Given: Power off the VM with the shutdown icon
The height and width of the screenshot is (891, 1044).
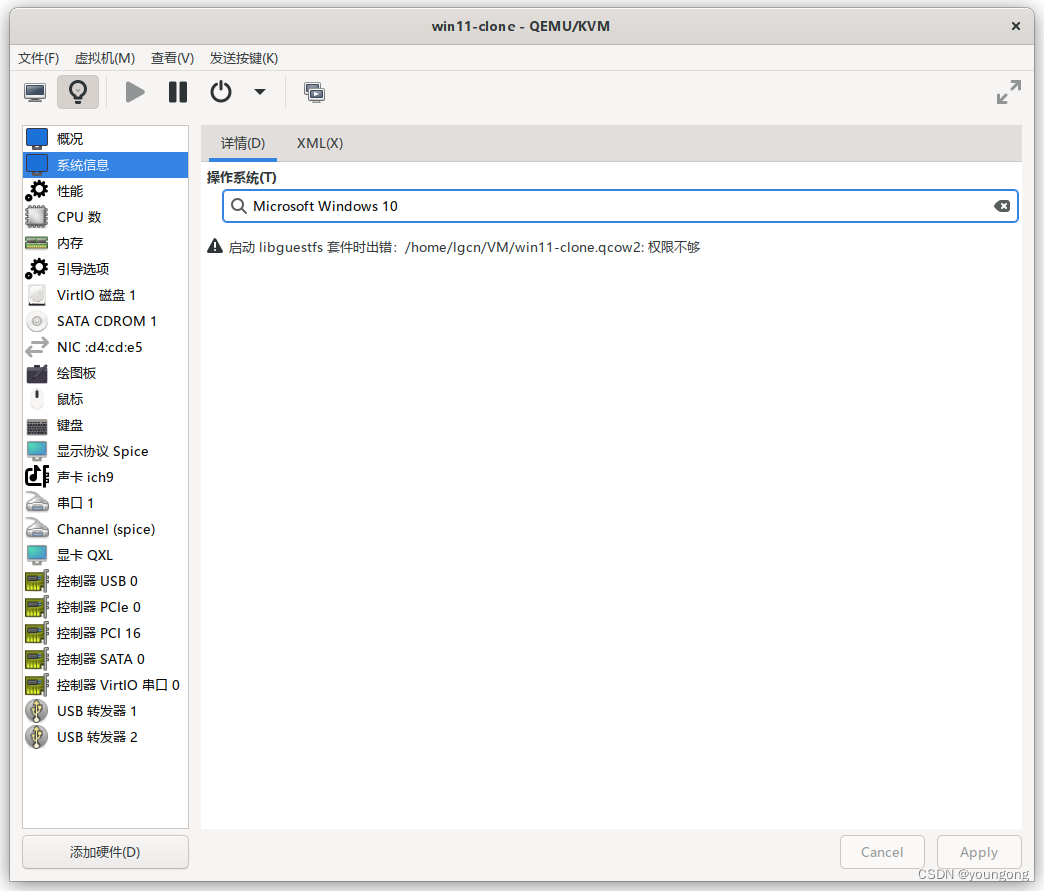Looking at the screenshot, I should coord(220,91).
